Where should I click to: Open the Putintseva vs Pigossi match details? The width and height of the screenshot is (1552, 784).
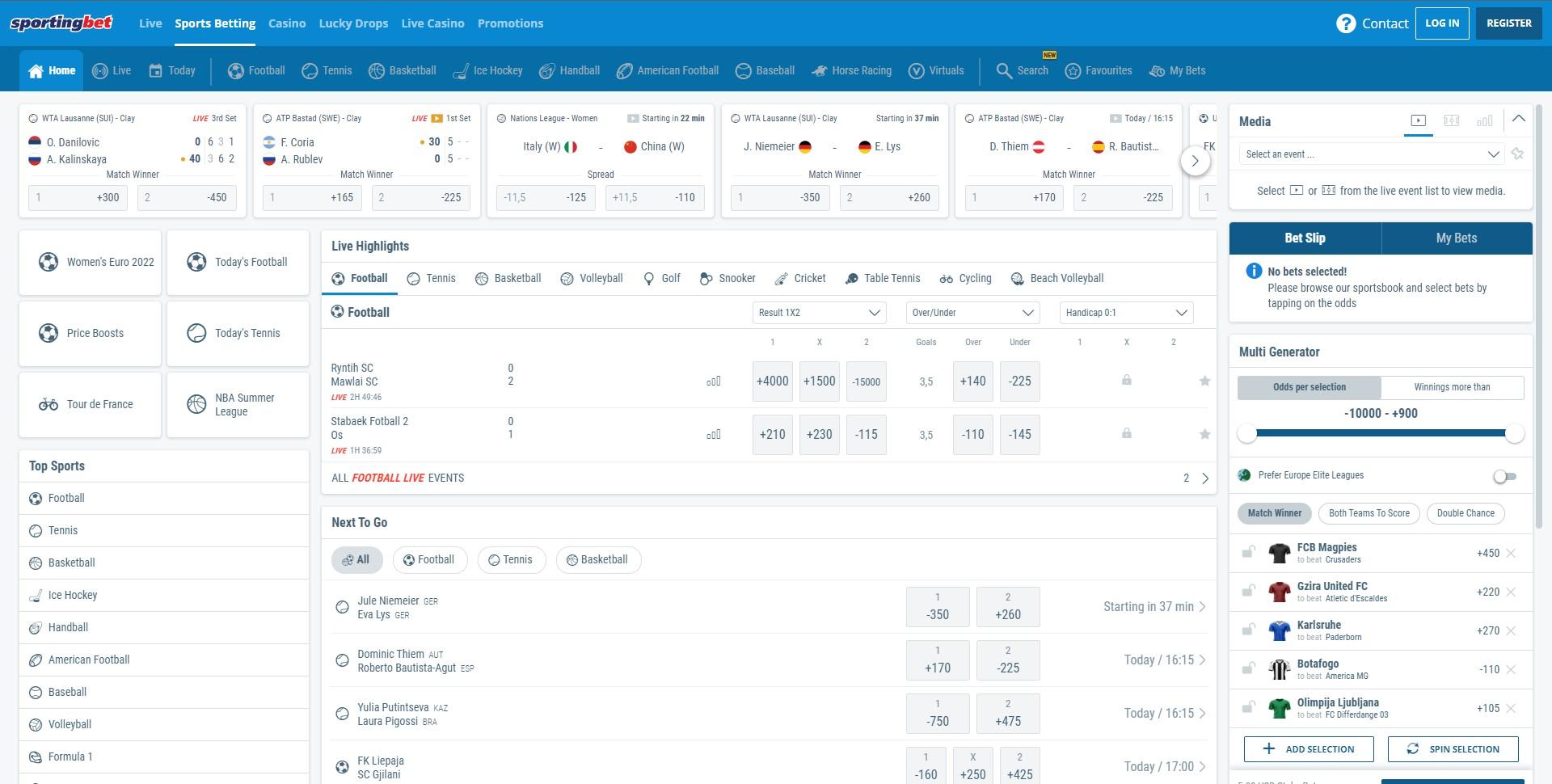(x=1165, y=713)
